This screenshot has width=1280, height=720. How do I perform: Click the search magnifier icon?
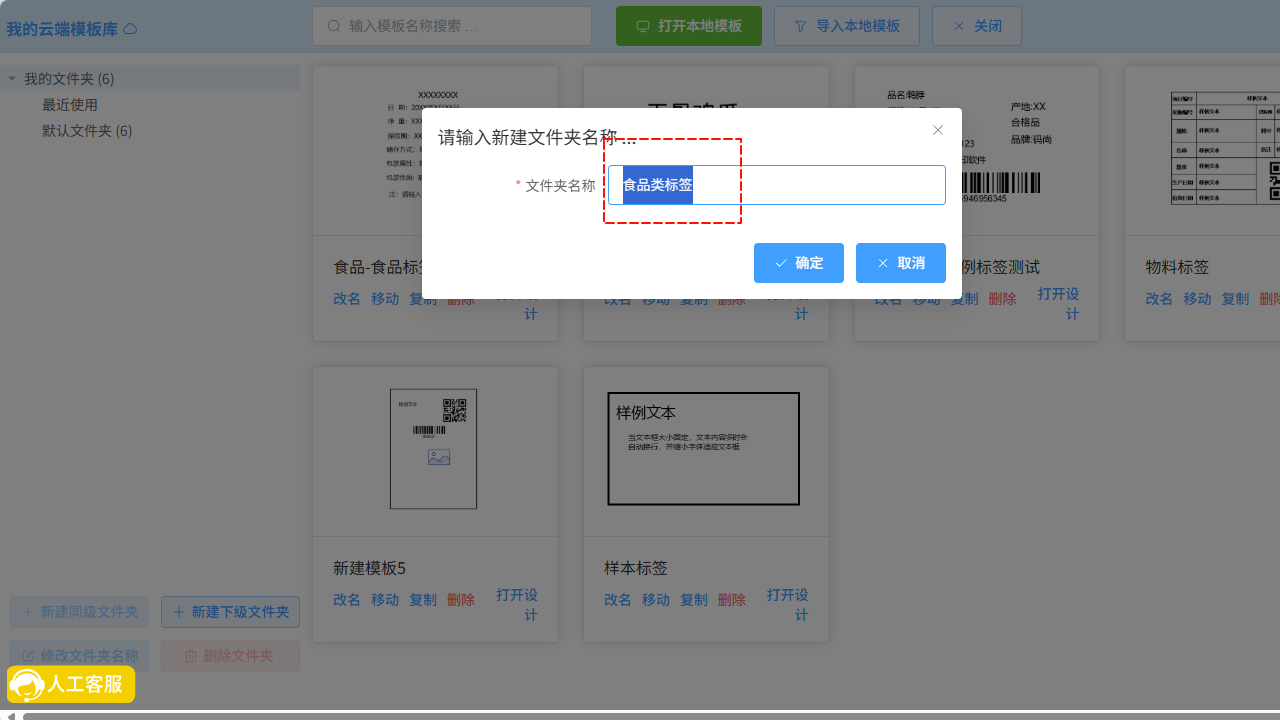tap(334, 26)
